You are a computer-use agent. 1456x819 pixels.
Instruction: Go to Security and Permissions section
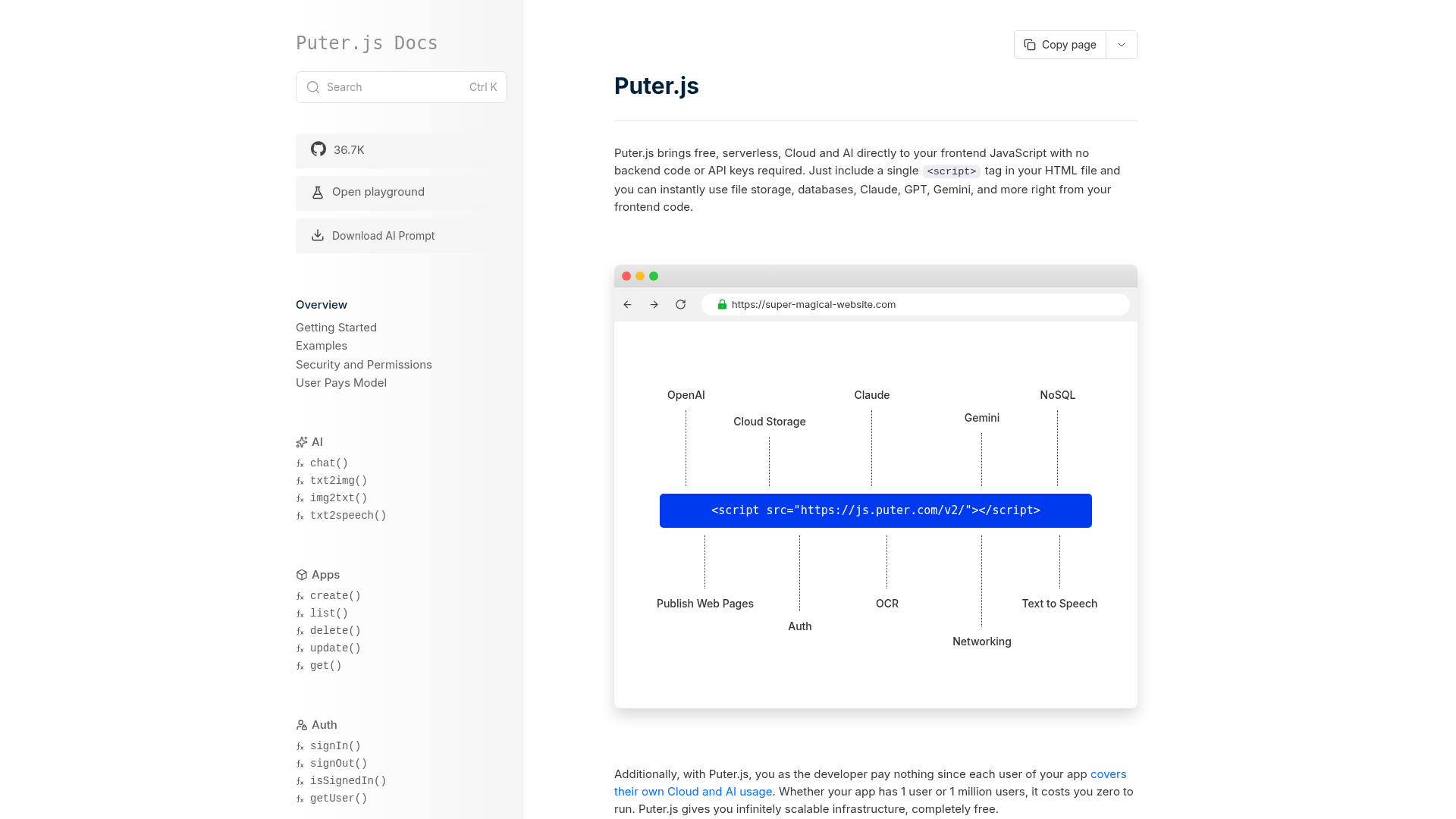pos(364,365)
